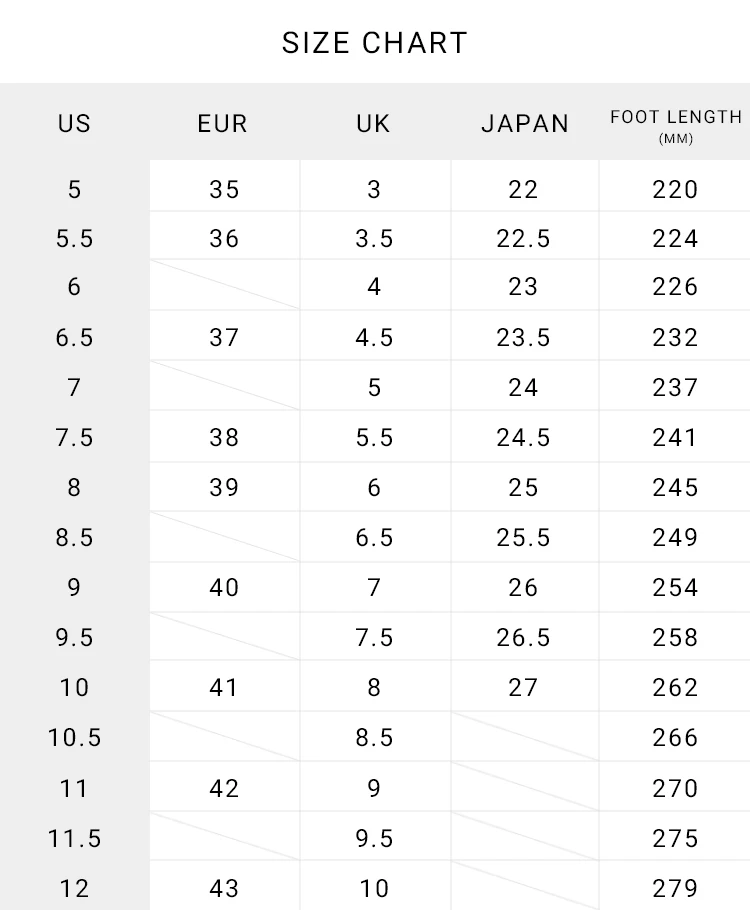The image size is (750, 910).
Task: Click EUR size 35 cell
Action: click(224, 189)
